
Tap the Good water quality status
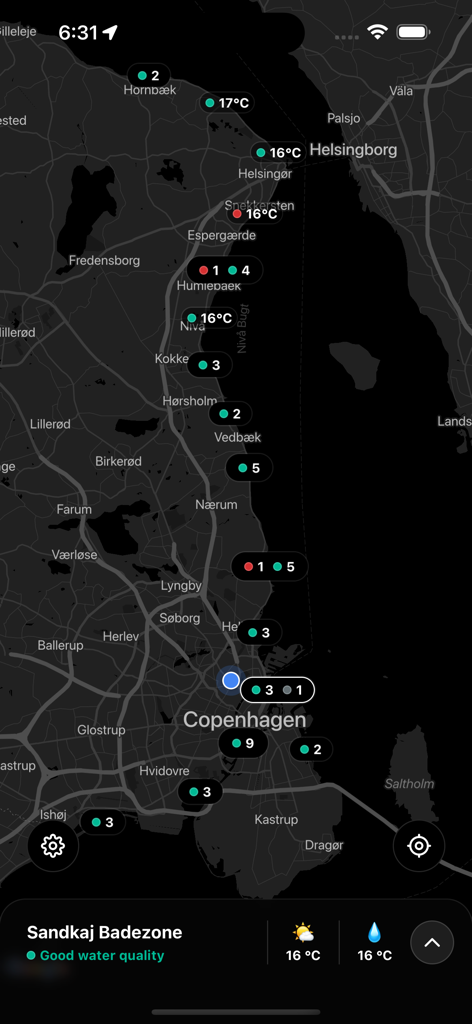point(95,955)
